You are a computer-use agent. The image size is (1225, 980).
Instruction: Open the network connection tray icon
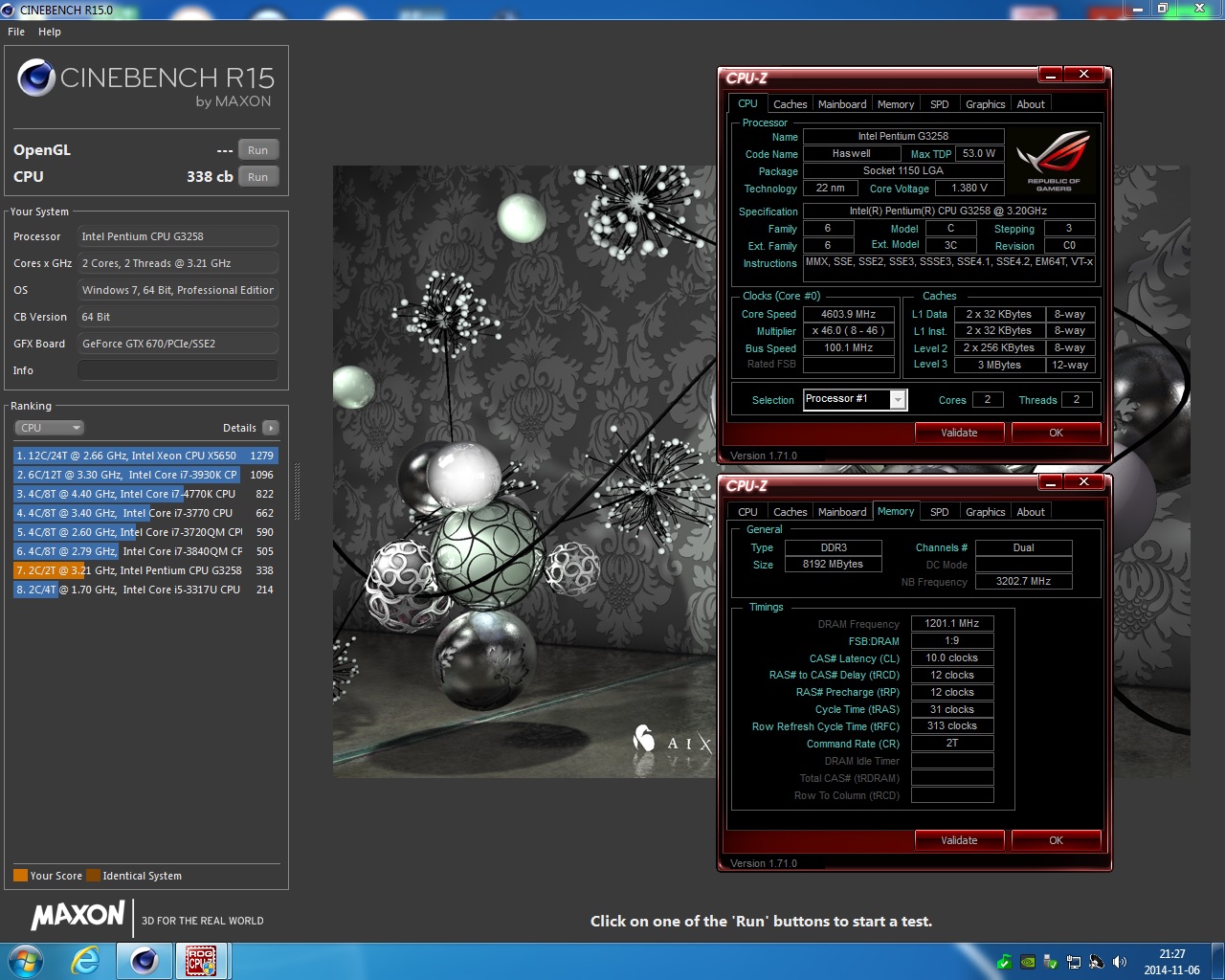(1074, 962)
